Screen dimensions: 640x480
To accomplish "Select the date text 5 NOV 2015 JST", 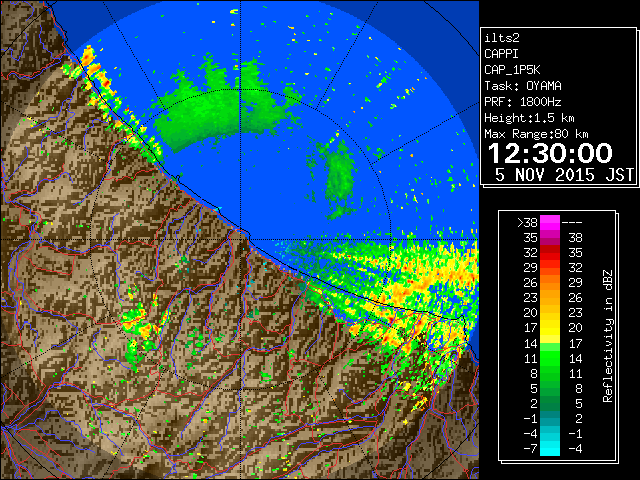I will pyautogui.click(x=564, y=175).
